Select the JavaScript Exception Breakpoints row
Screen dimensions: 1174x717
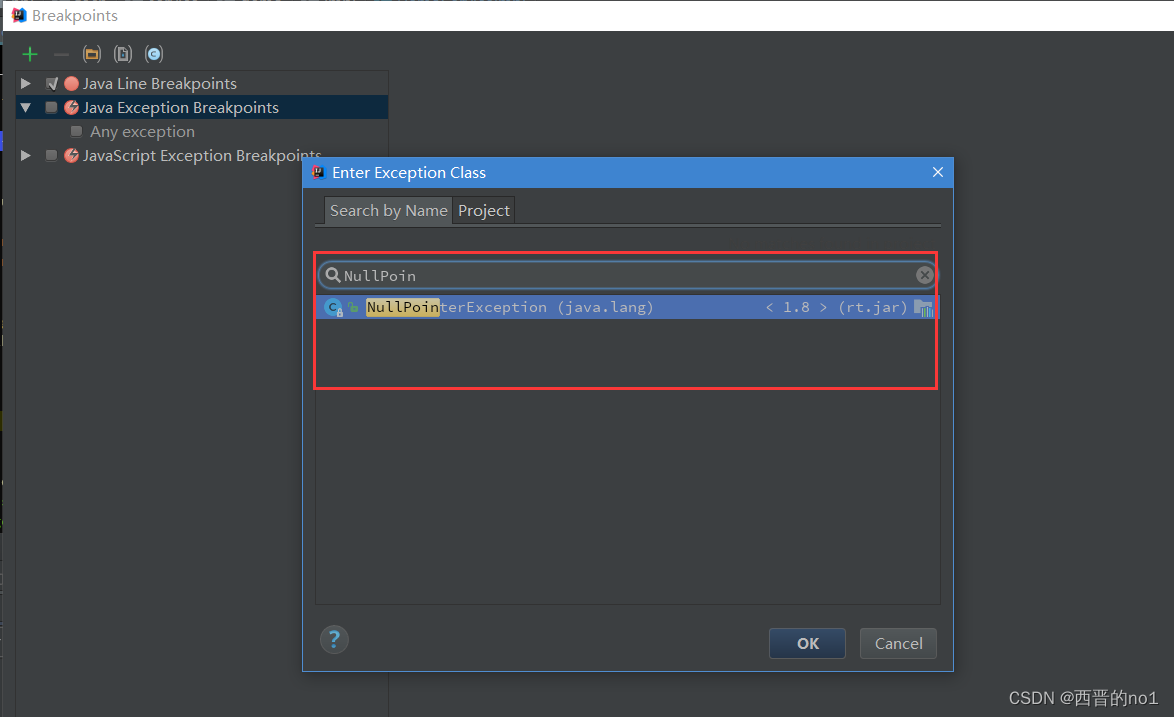tap(202, 156)
